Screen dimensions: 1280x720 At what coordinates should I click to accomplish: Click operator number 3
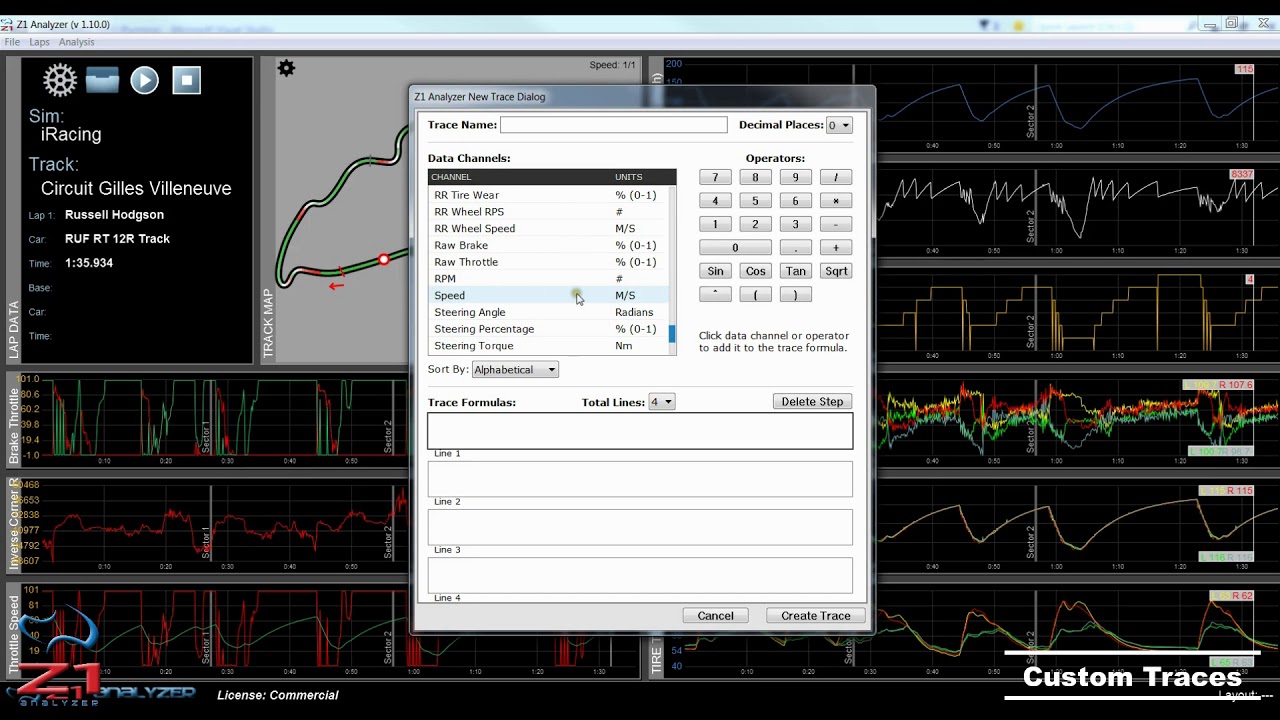pyautogui.click(x=795, y=224)
